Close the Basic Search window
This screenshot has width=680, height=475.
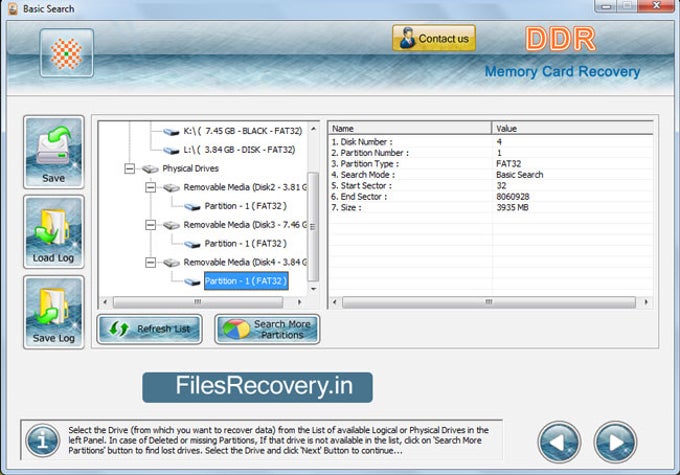point(656,6)
